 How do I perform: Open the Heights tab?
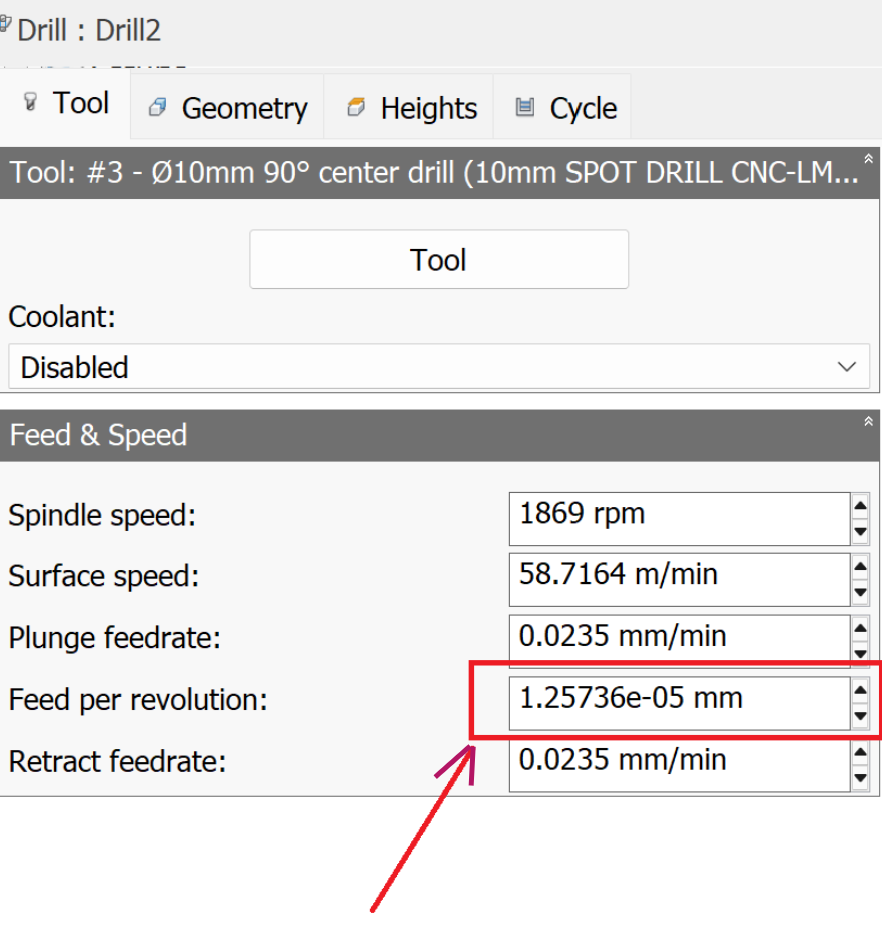coord(409,108)
